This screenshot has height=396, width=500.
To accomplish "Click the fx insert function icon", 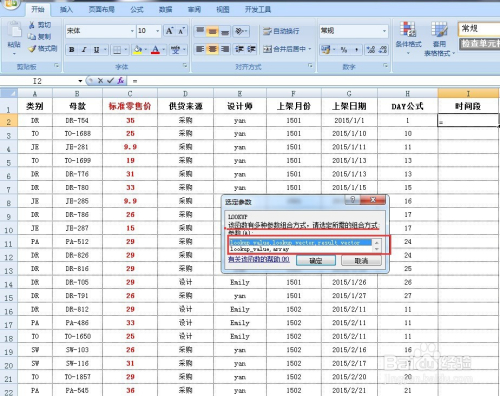I will pos(121,81).
